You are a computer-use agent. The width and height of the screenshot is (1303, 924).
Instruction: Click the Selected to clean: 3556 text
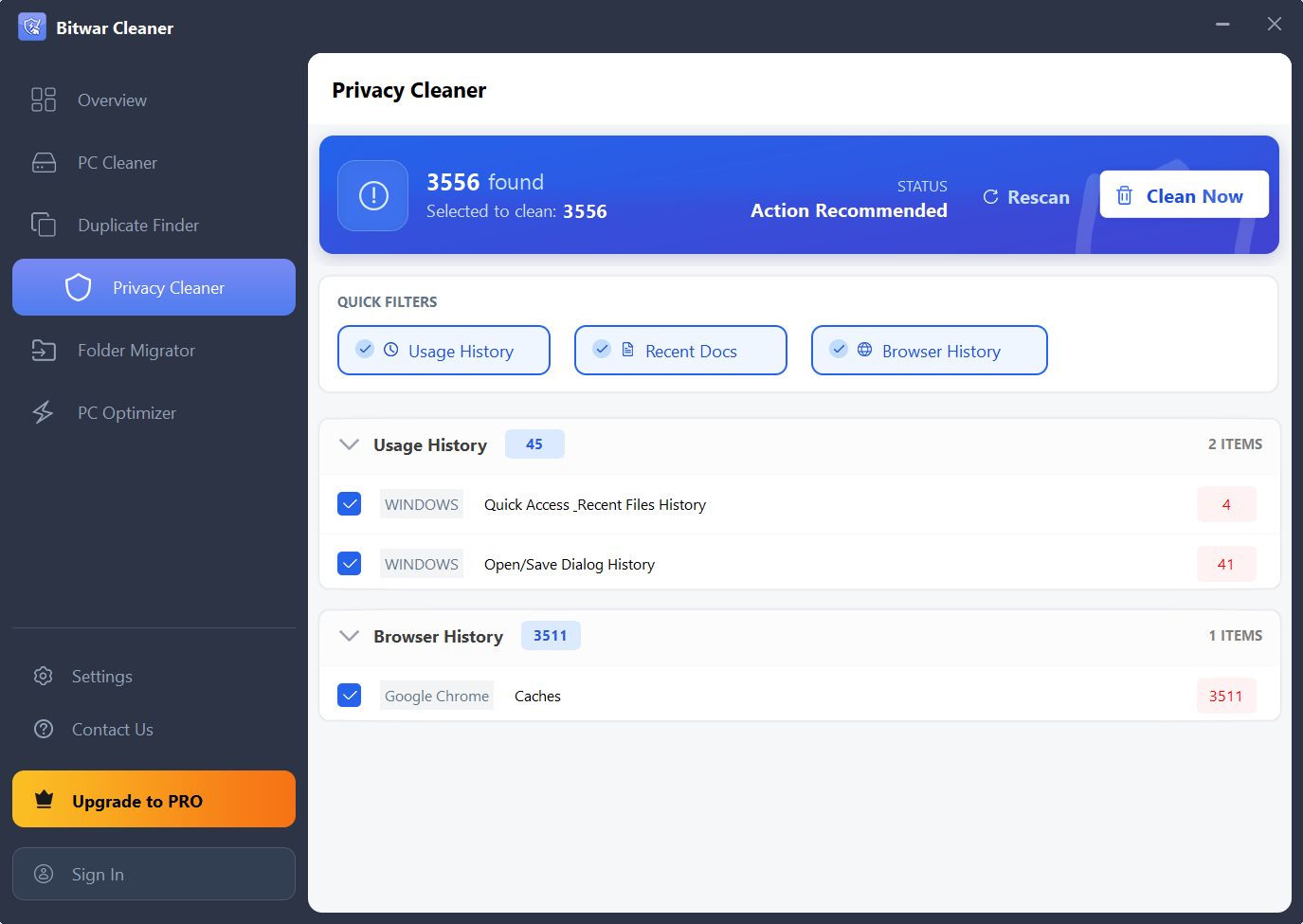click(516, 211)
